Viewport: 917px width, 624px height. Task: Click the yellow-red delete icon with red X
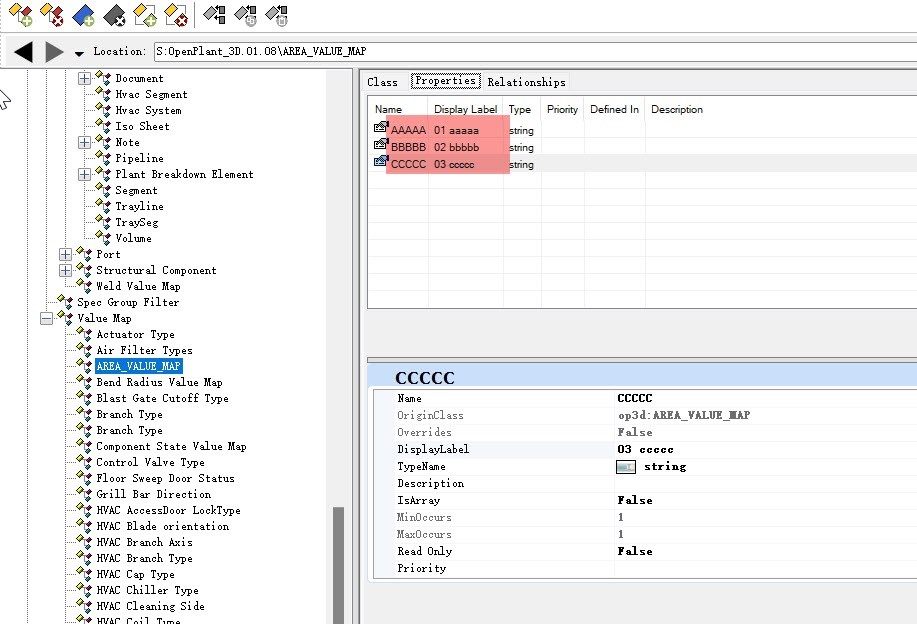(51, 14)
